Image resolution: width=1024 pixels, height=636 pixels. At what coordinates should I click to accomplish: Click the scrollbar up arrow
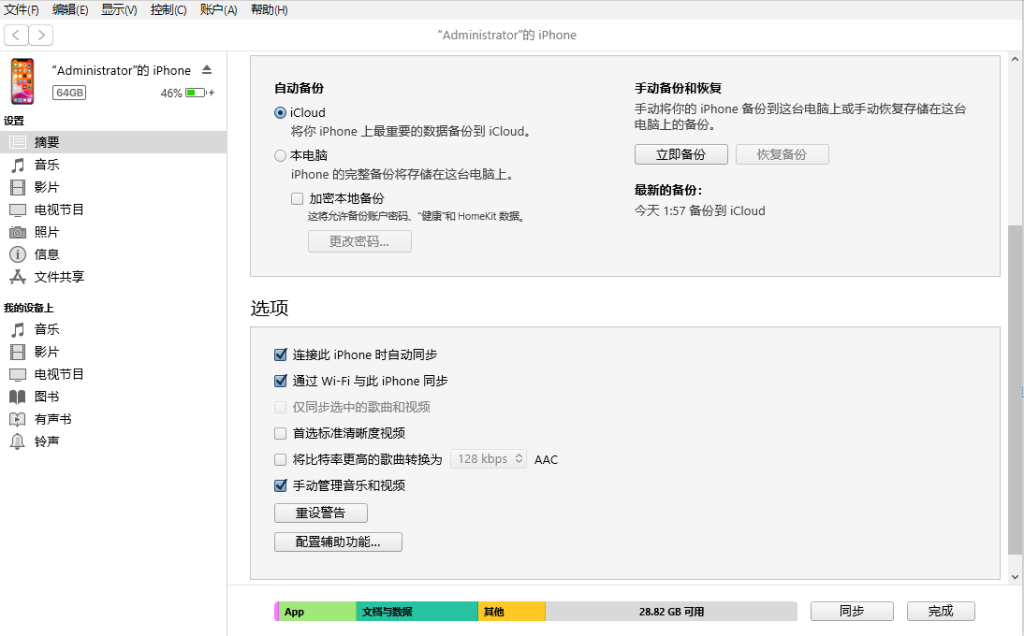(1015, 59)
